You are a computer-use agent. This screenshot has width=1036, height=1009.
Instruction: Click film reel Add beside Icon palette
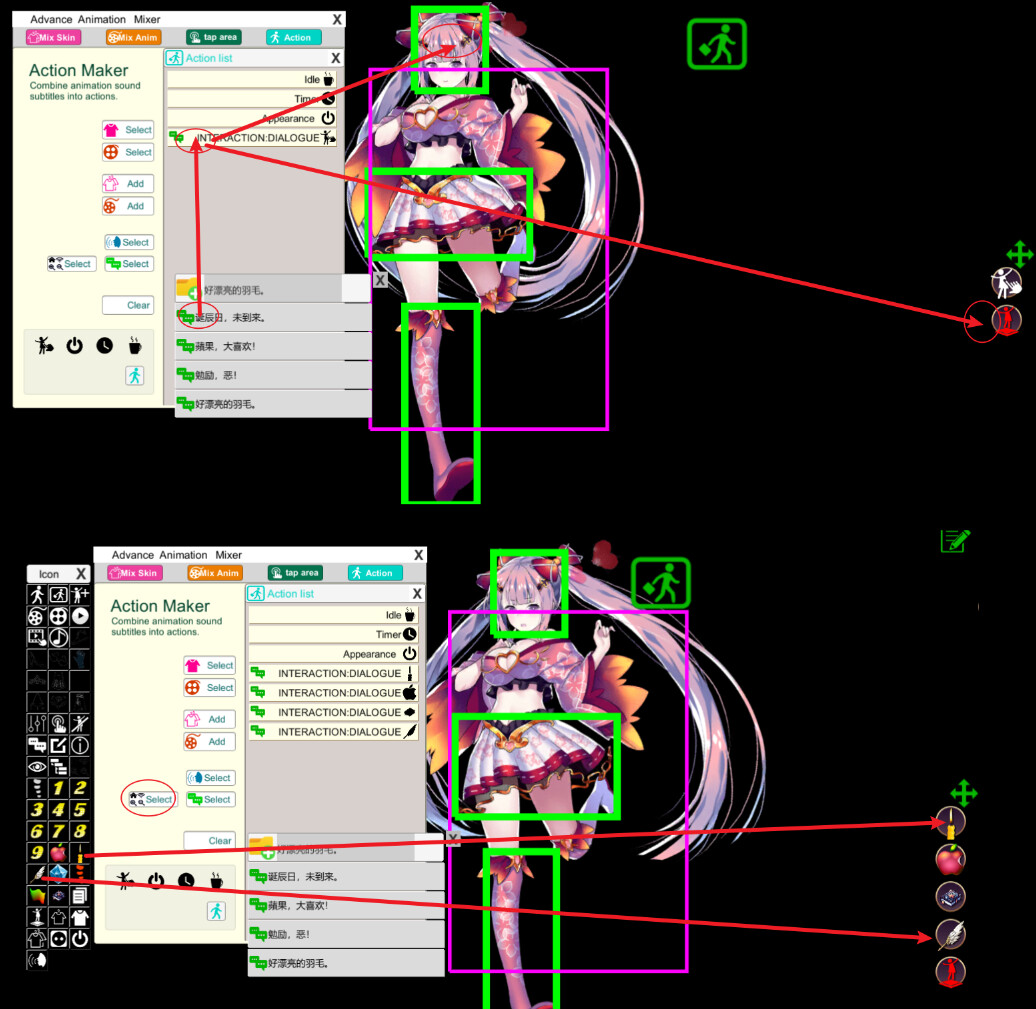click(209, 741)
